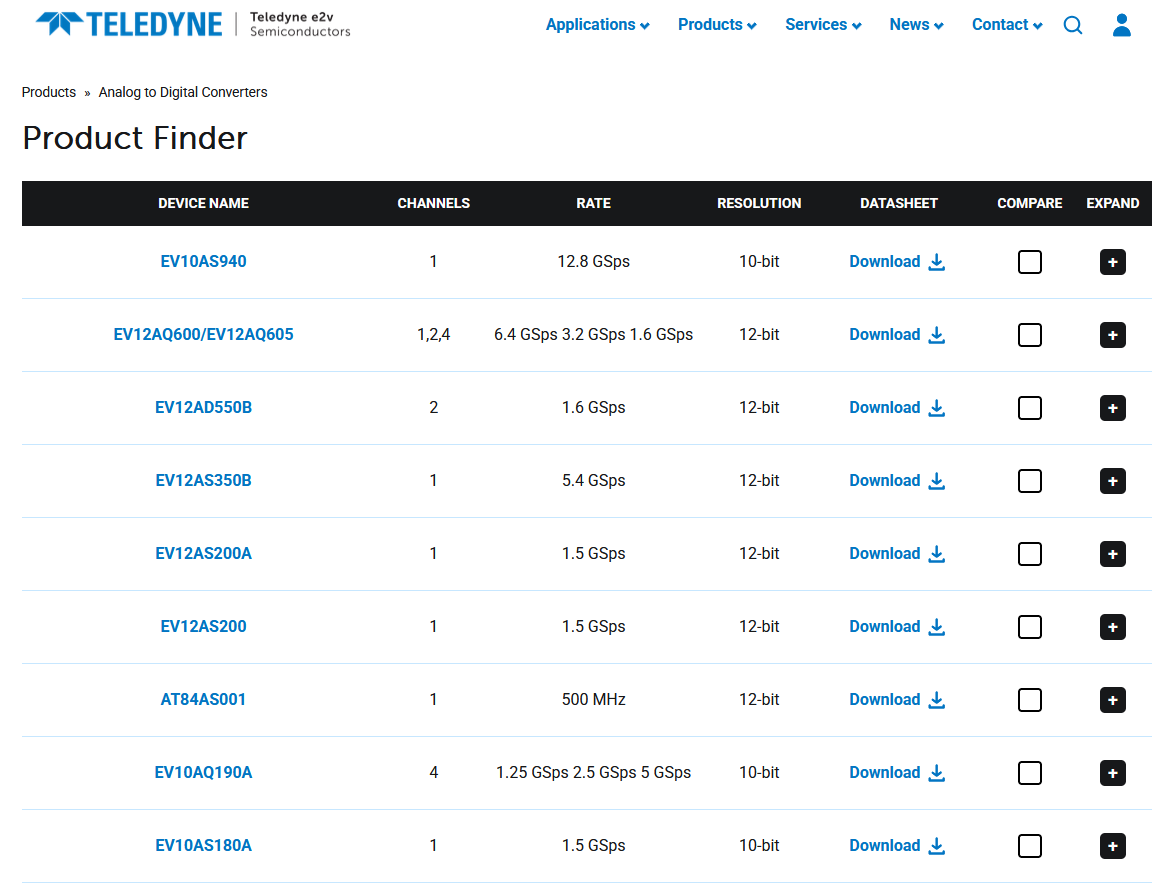Tick the compare checkbox for AT84AS001
This screenshot has height=886, width=1165.
[1029, 699]
